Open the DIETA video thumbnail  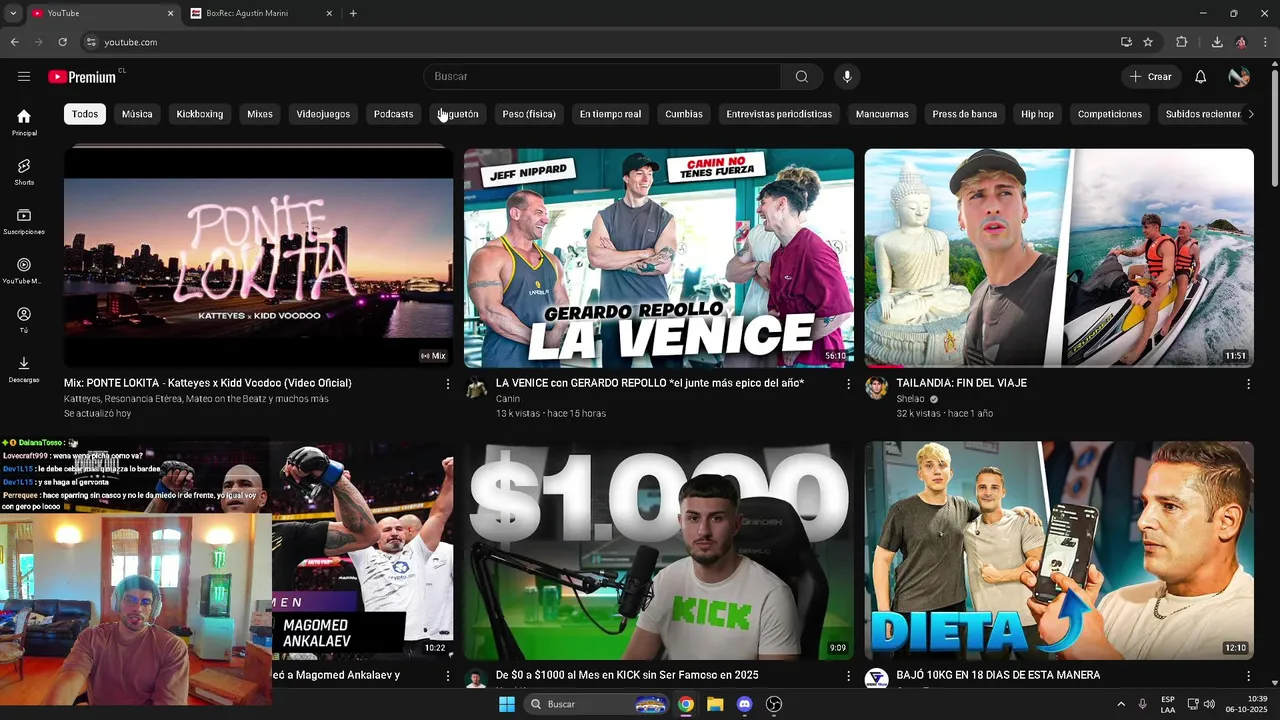(1059, 550)
